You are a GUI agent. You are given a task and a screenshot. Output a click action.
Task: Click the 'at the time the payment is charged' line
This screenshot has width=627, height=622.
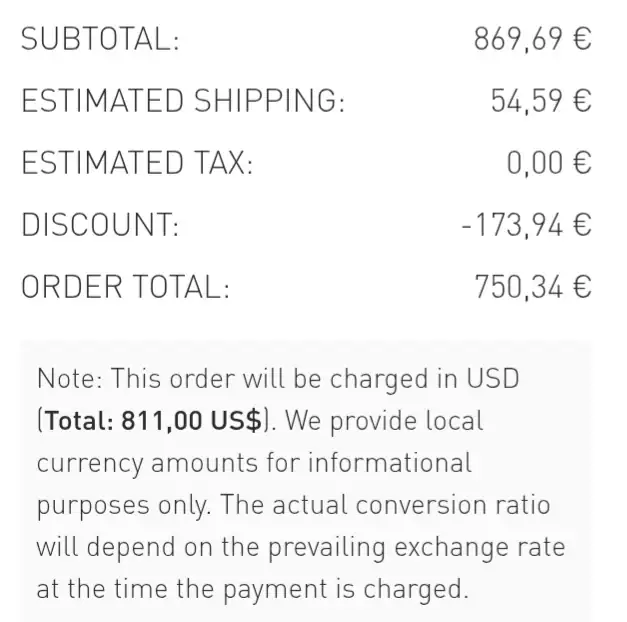252,590
